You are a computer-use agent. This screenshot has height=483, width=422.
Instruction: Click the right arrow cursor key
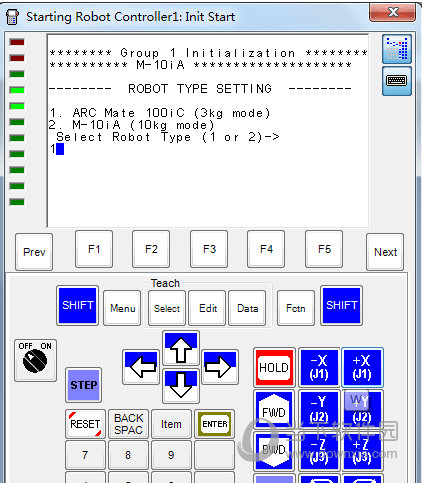(220, 367)
